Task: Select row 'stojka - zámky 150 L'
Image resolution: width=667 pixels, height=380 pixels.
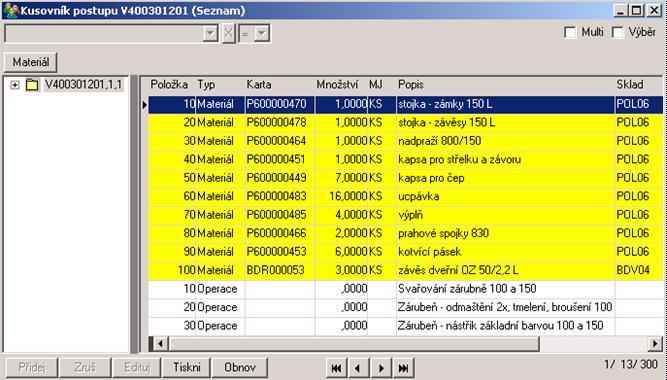Action: (x=405, y=104)
